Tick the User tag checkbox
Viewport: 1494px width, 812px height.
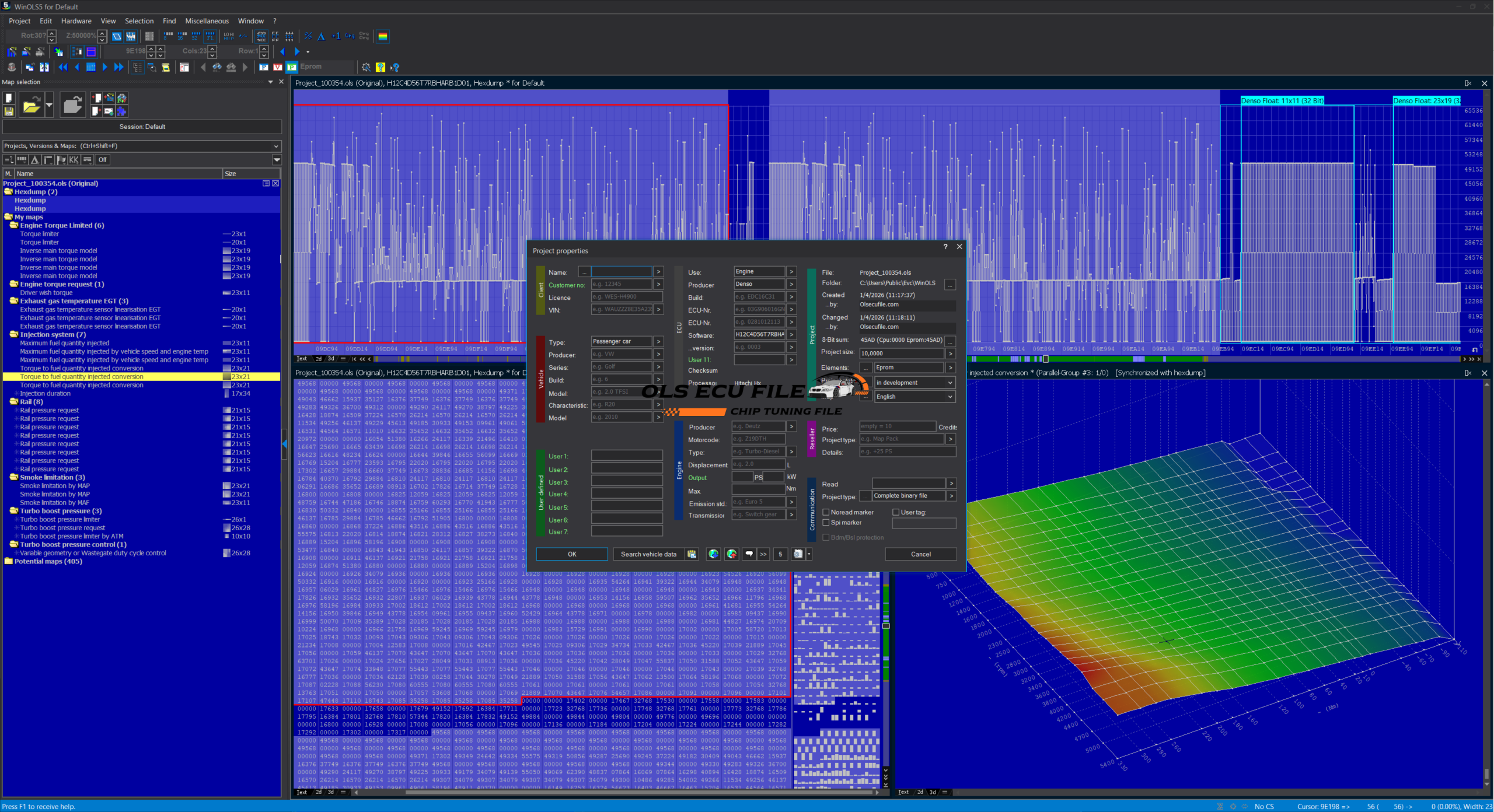coord(896,512)
